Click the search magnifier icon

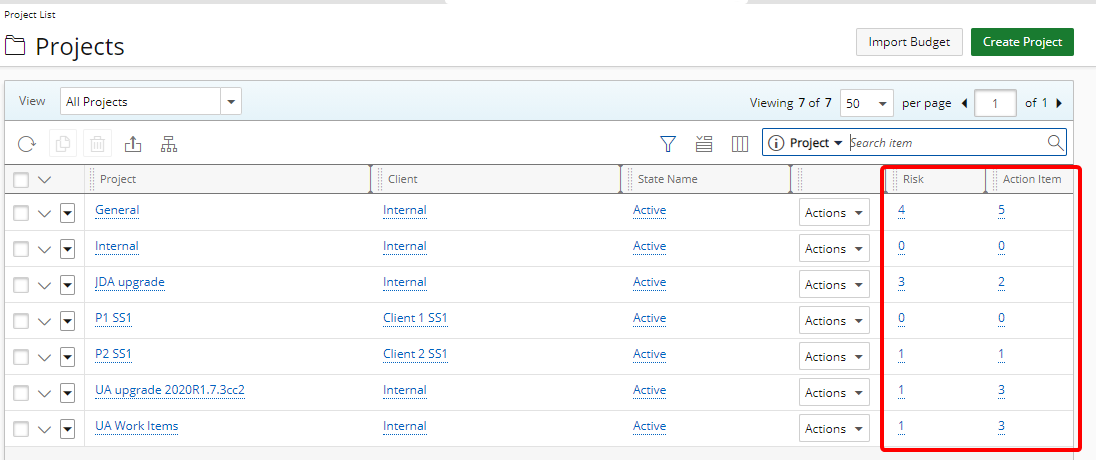click(x=1055, y=143)
